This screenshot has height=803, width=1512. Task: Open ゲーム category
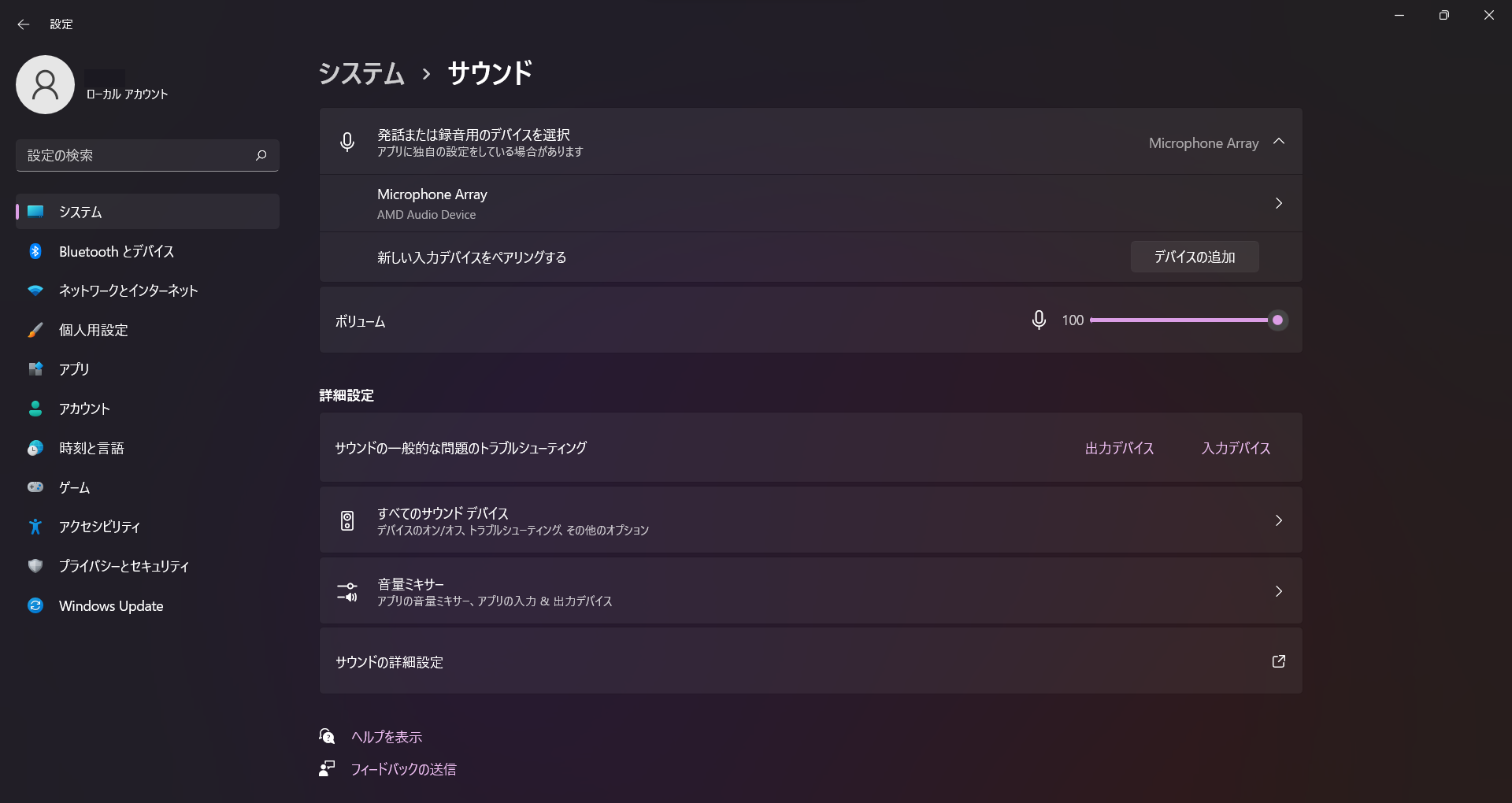pyautogui.click(x=147, y=487)
